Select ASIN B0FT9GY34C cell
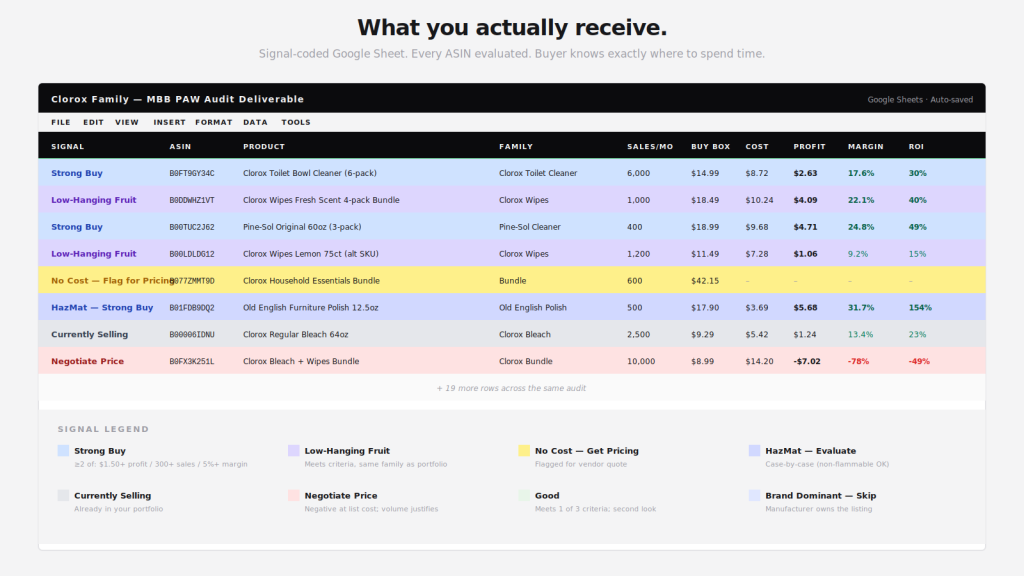The height and width of the screenshot is (576, 1024). pyautogui.click(x=192, y=173)
